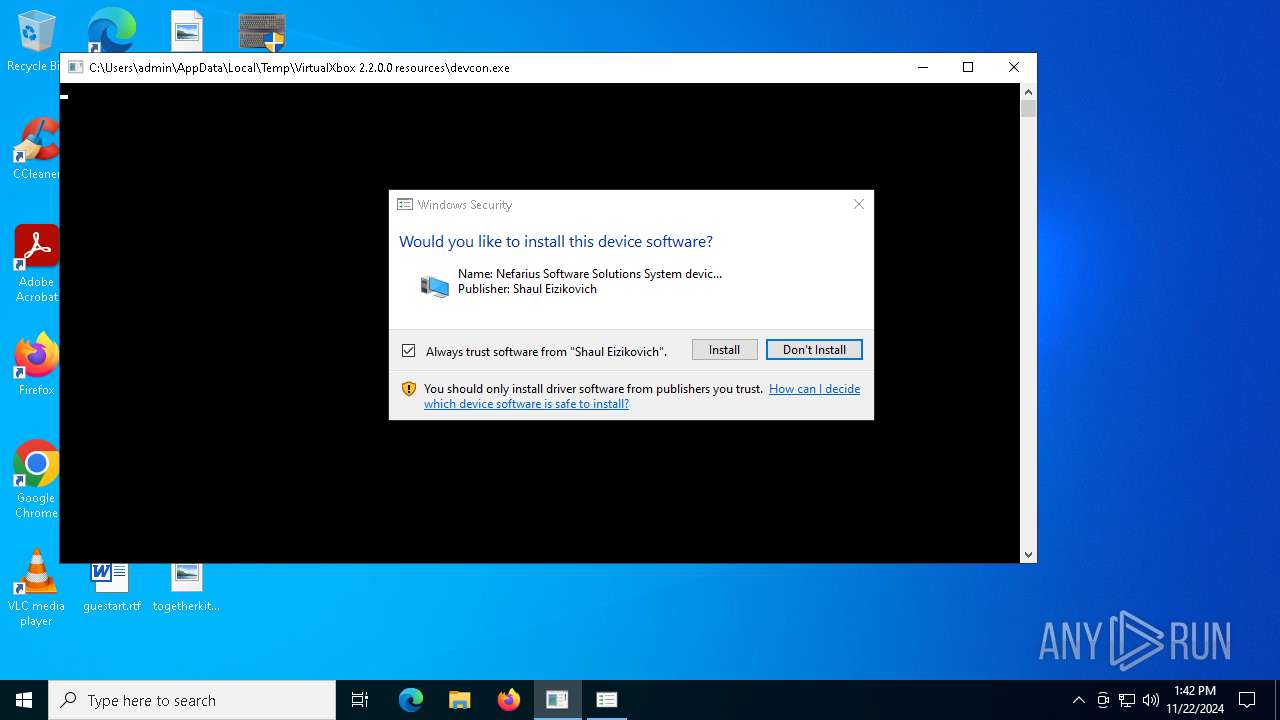The image size is (1280, 720).
Task: Select the VLC media player desktop icon
Action: pyautogui.click(x=36, y=588)
